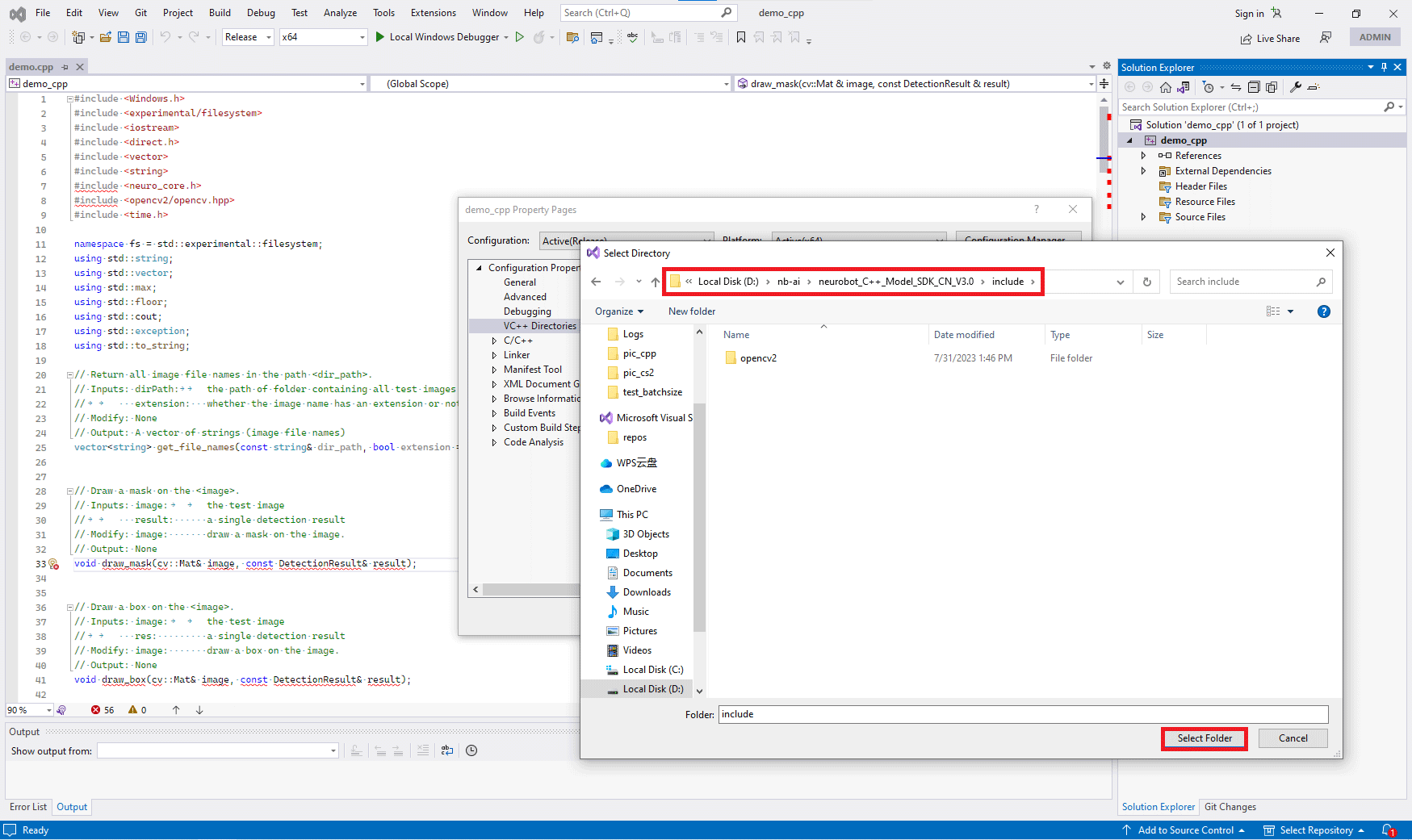Click the Save All toolbar icon
This screenshot has width=1412, height=840.
[x=141, y=37]
